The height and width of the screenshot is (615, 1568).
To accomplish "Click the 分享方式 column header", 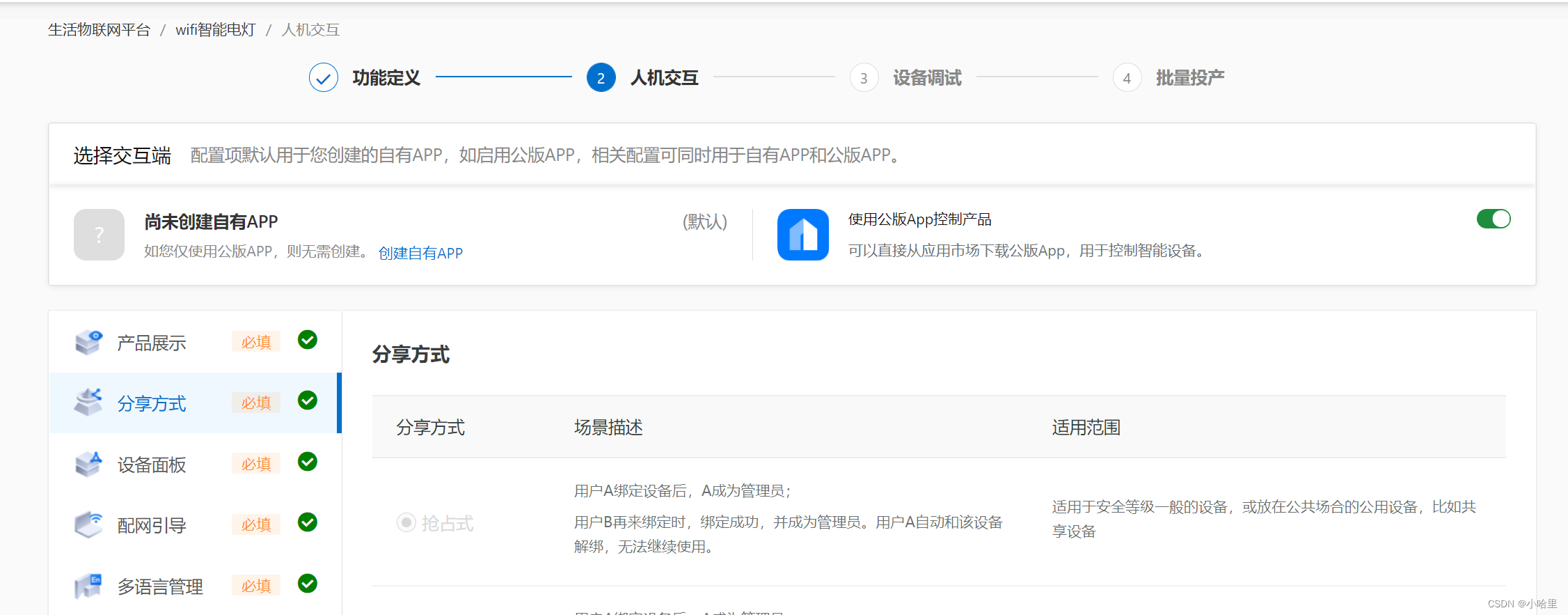I will point(431,427).
